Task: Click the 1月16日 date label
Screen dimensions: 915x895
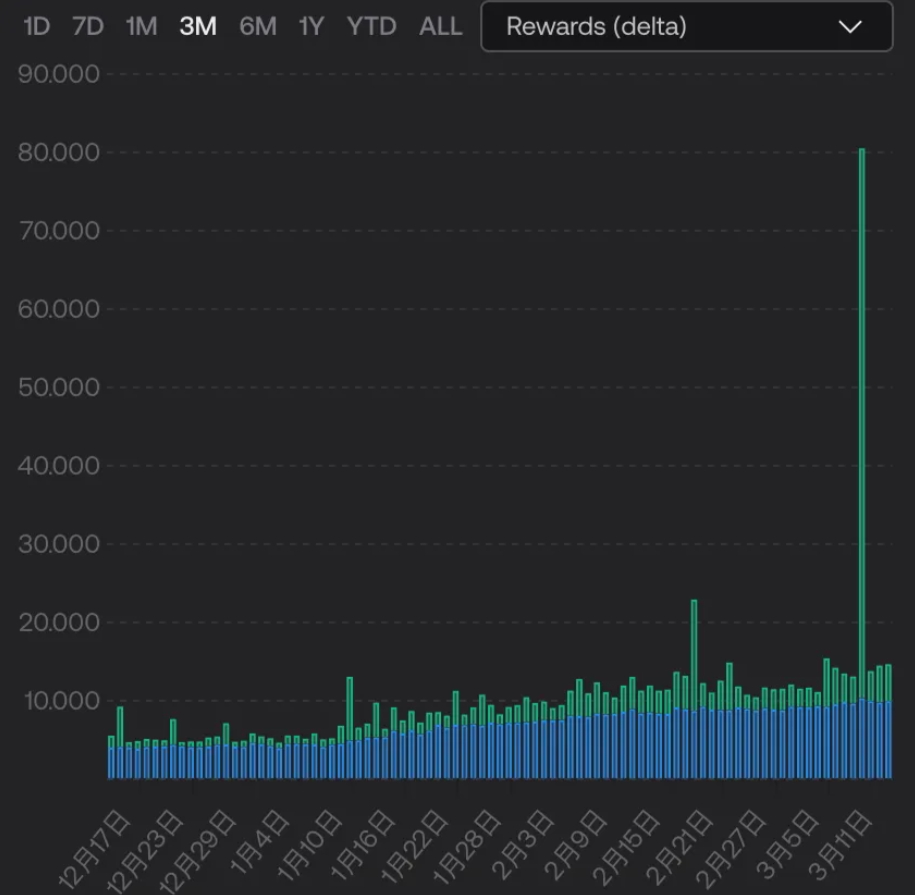Action: 362,845
